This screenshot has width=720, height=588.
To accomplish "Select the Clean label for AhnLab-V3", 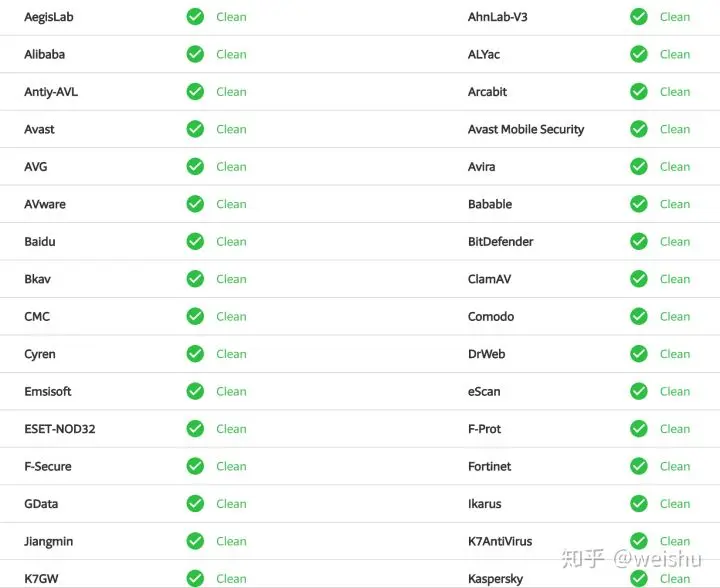I will 675,17.
